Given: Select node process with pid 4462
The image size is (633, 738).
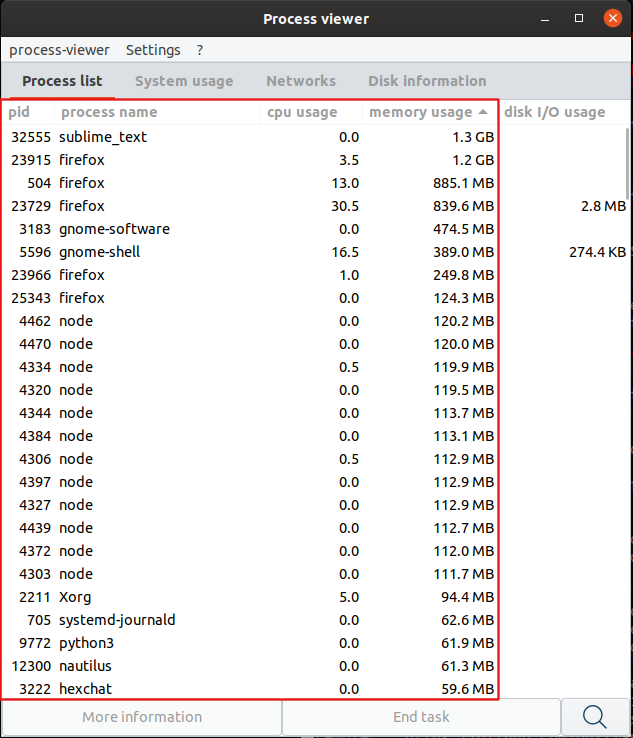Looking at the screenshot, I should [316, 321].
